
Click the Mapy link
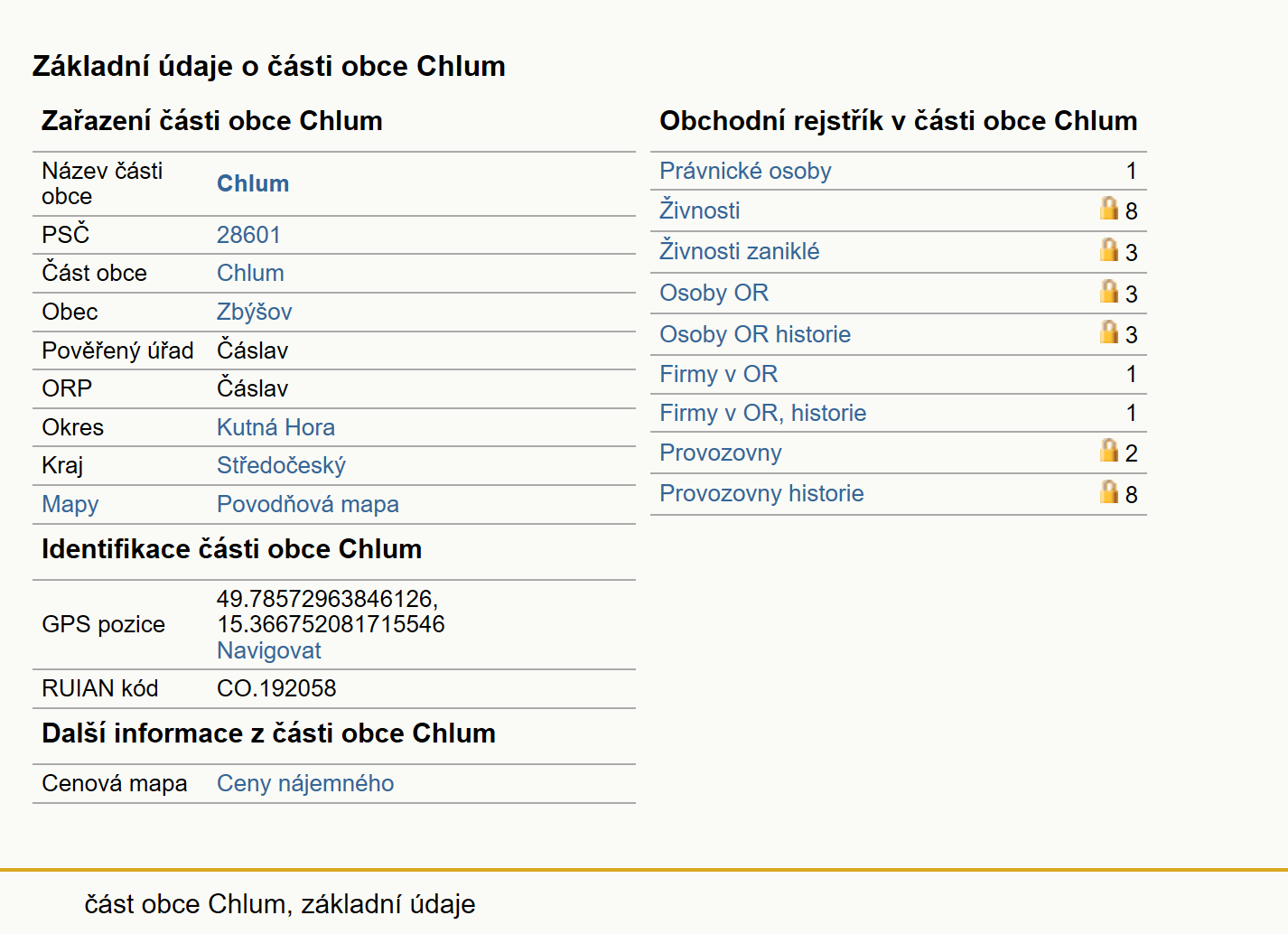(70, 504)
